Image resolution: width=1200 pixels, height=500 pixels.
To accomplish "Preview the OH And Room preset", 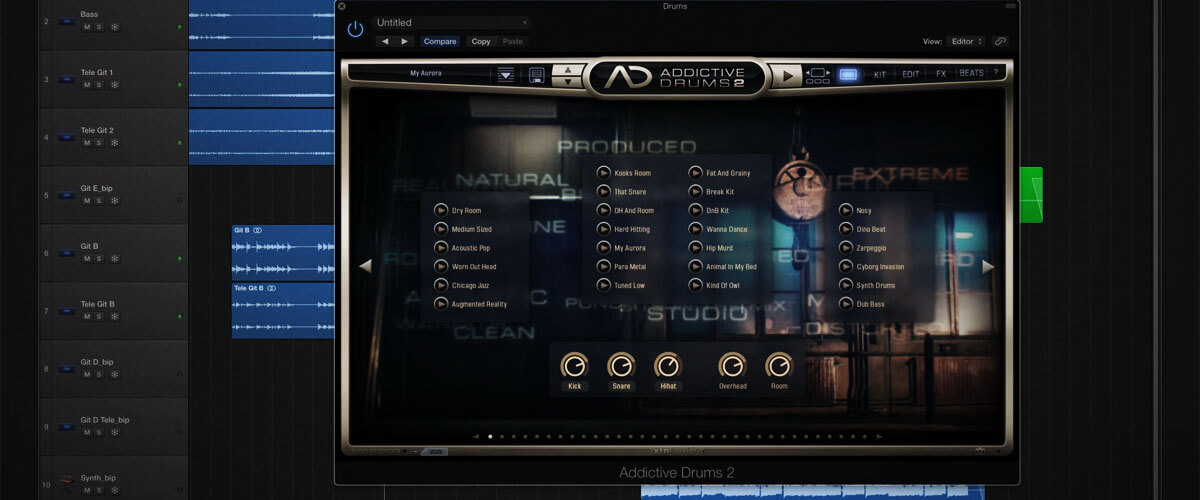I will [x=604, y=211].
